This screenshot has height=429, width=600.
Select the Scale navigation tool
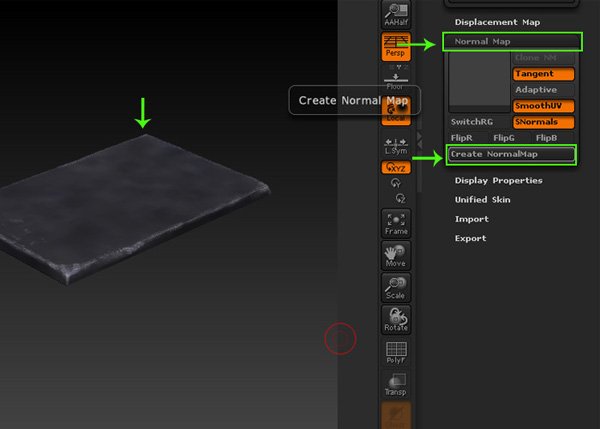click(396, 287)
